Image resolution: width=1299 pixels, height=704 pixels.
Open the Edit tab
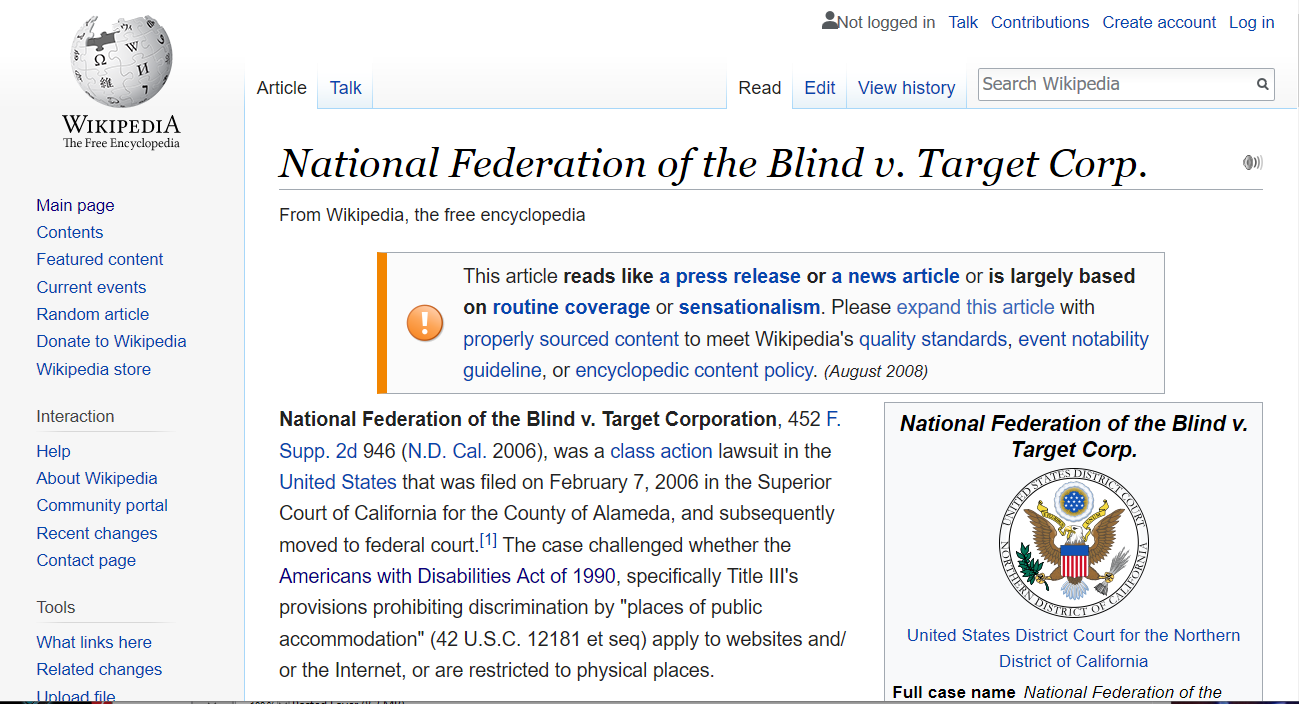coord(820,88)
